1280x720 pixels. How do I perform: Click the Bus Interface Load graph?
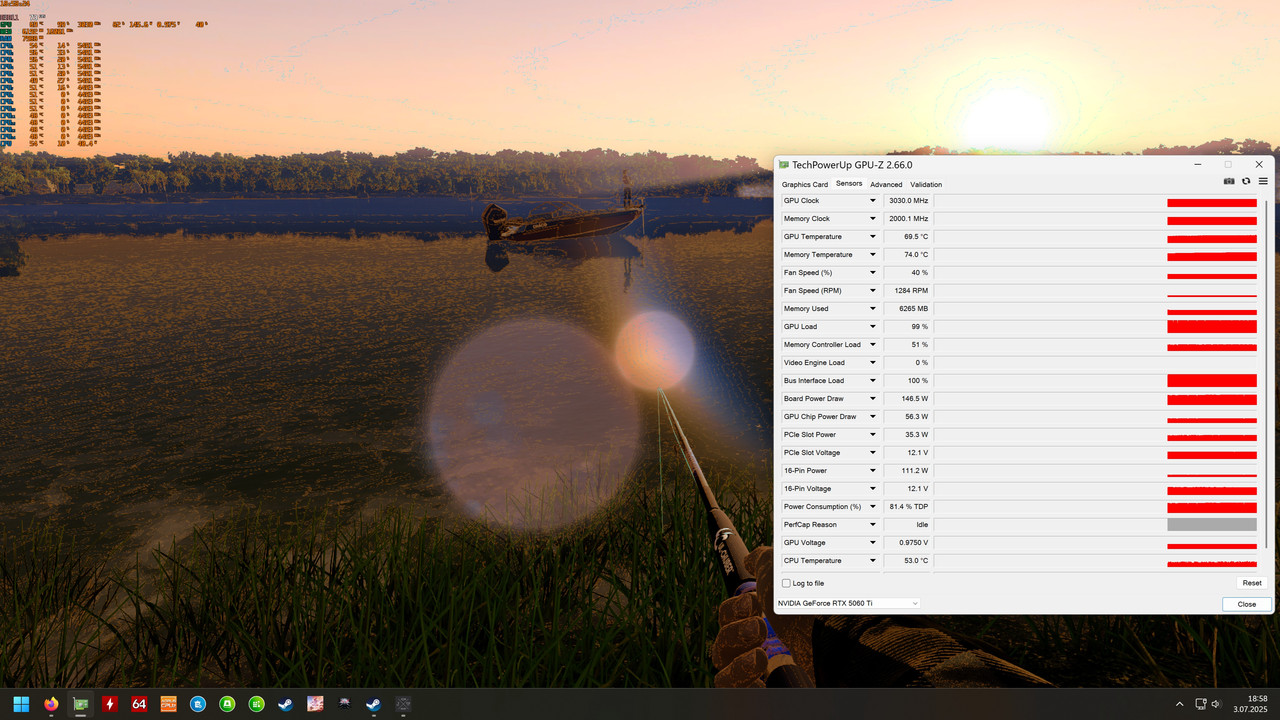[x=1096, y=381]
